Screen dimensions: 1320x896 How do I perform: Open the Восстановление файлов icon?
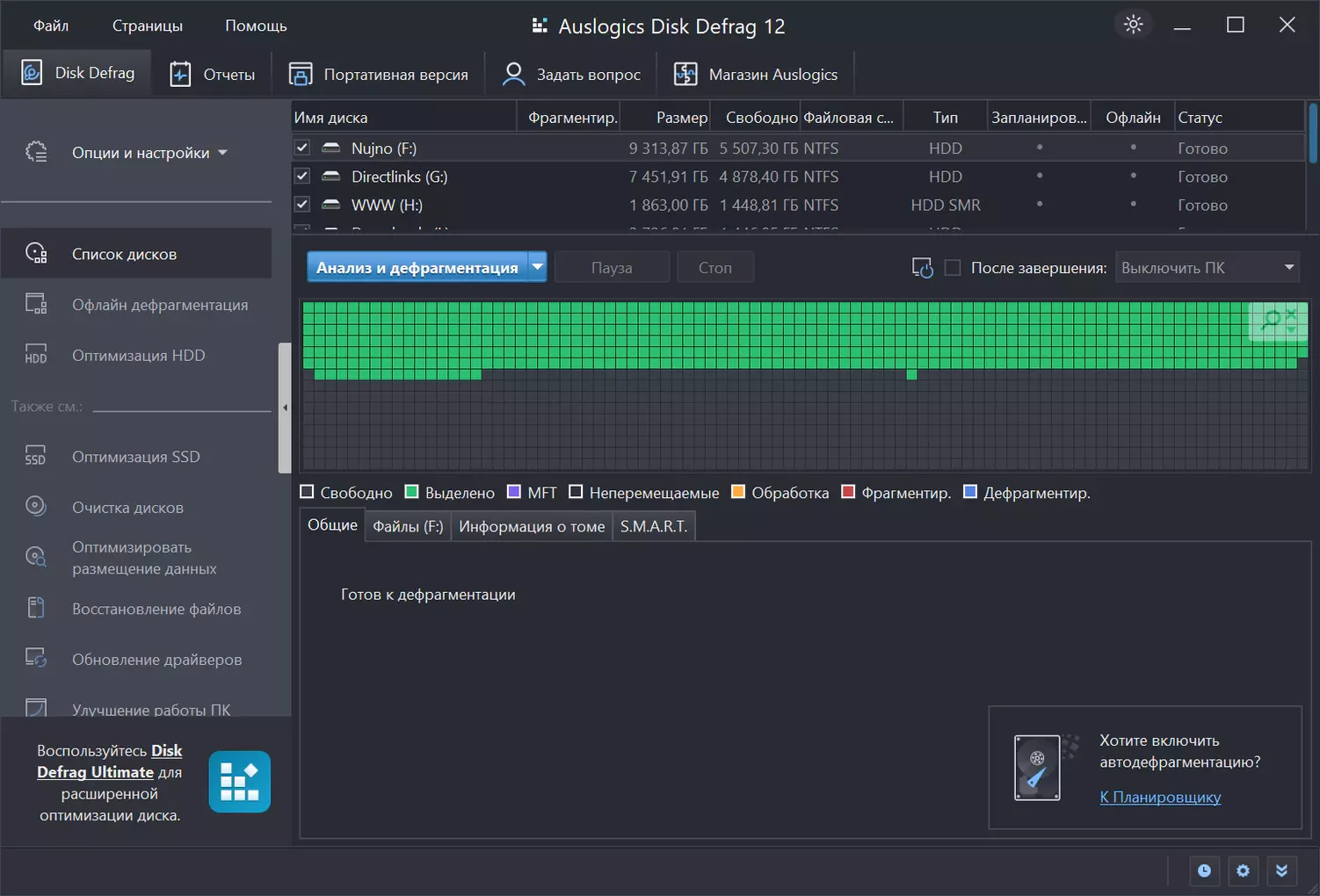(36, 608)
